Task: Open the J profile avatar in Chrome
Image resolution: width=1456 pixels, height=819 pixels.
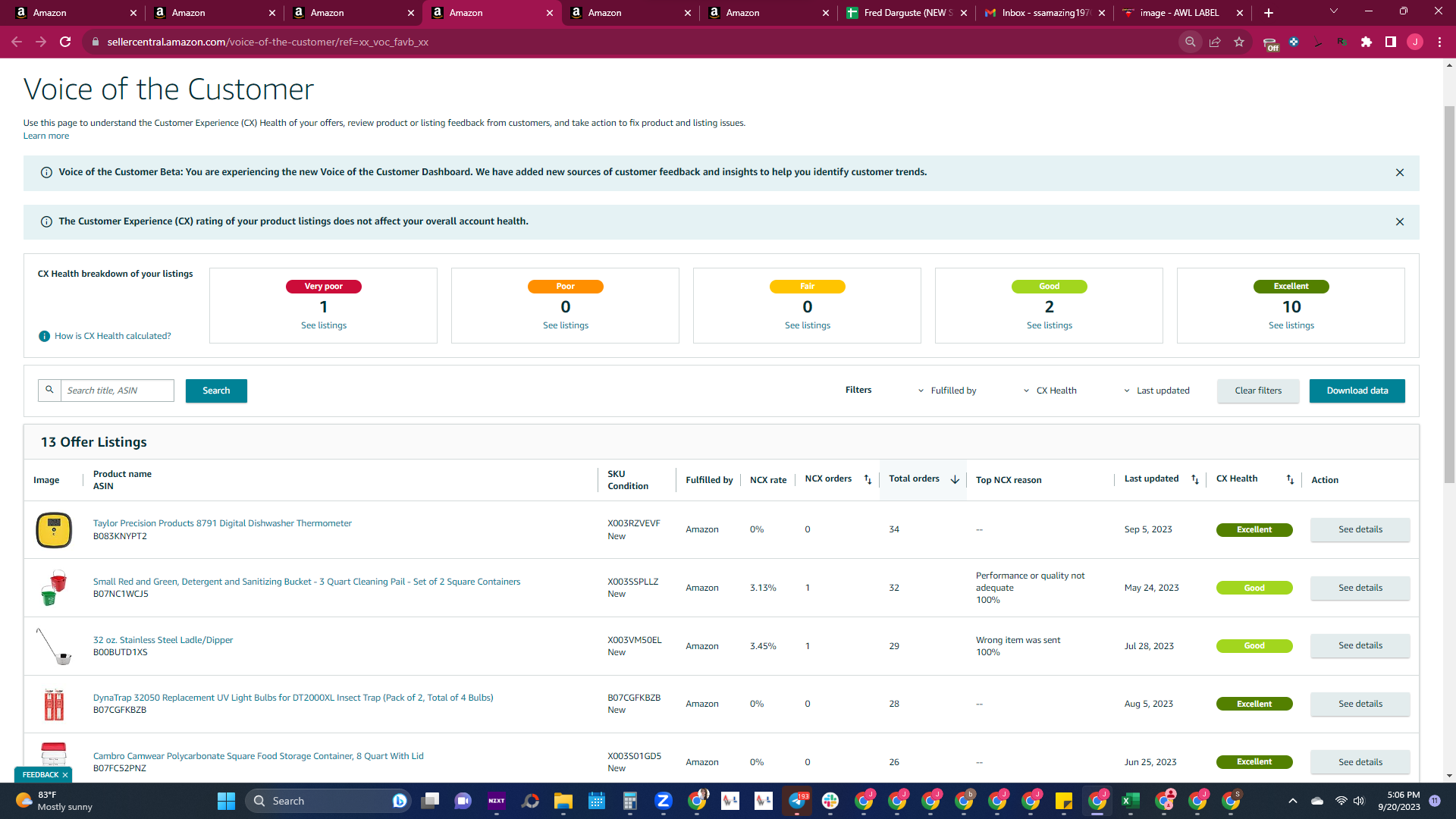Action: [1415, 42]
